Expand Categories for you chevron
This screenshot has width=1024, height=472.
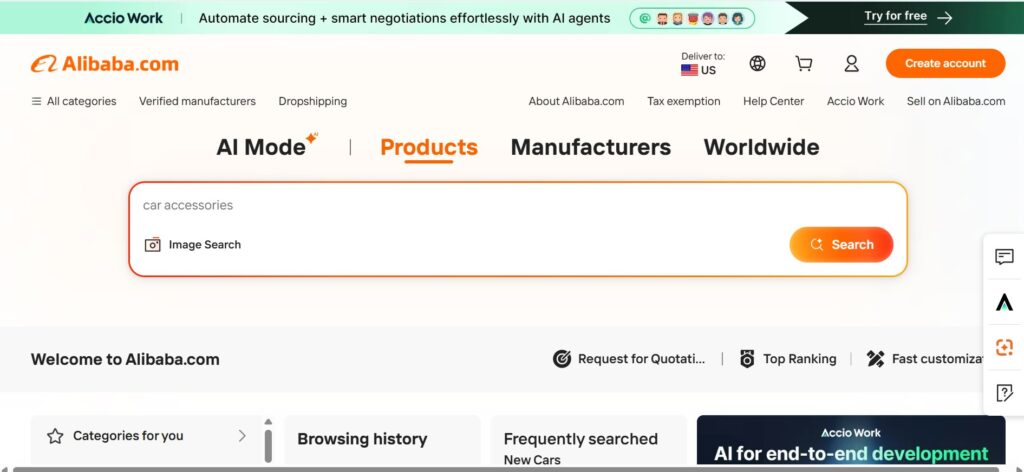pyautogui.click(x=242, y=435)
